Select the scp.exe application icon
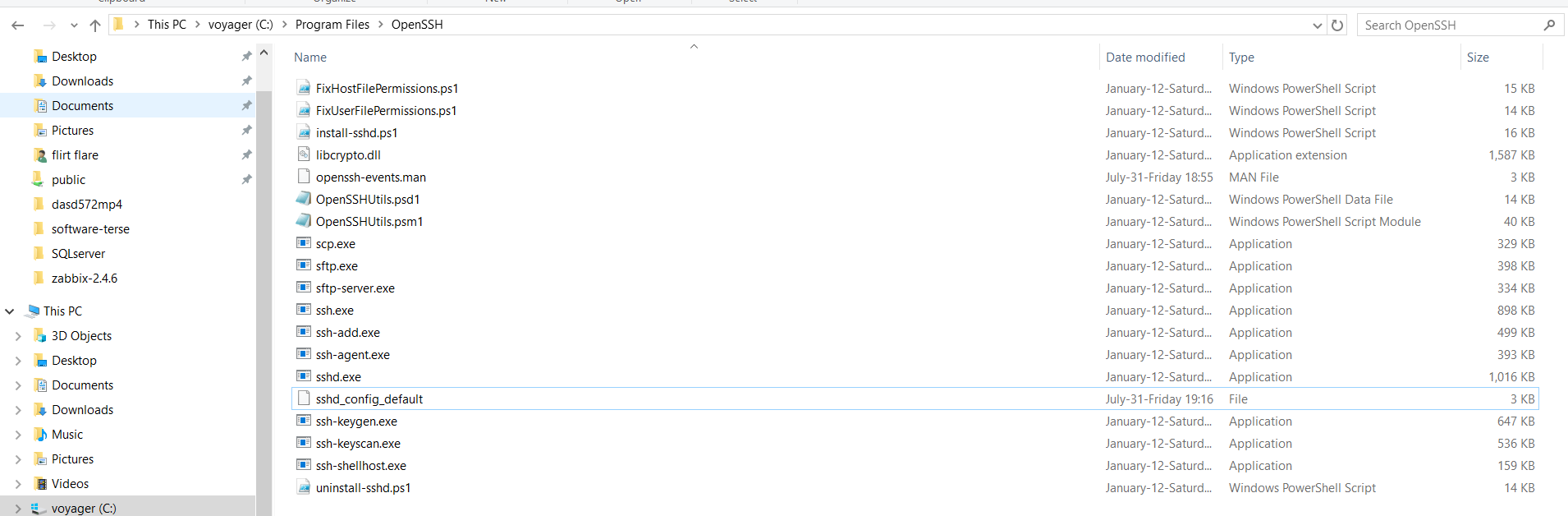 pos(304,243)
